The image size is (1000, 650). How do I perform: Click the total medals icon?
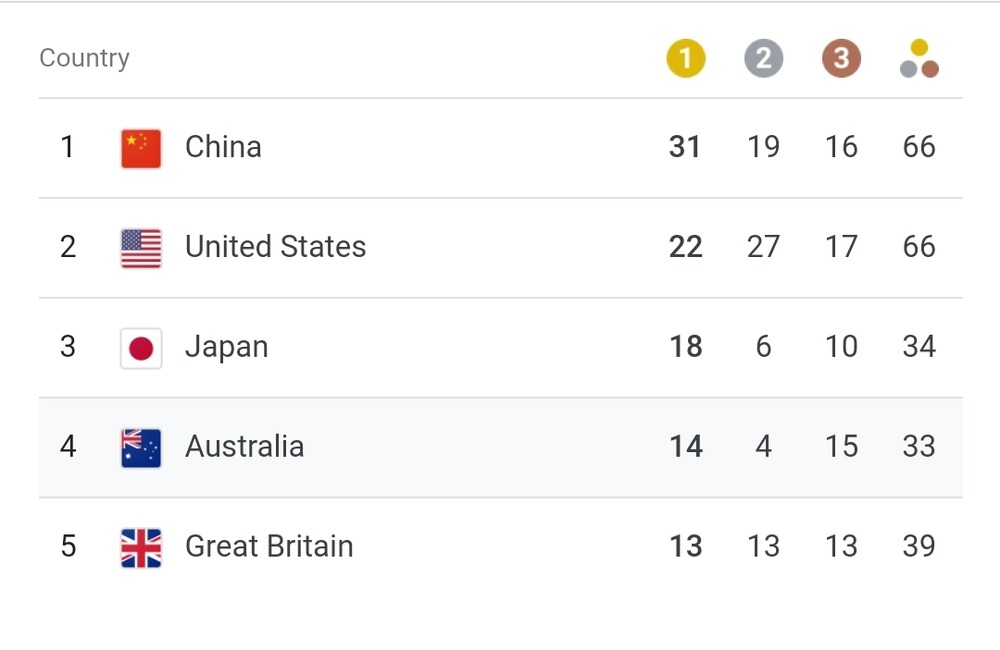(x=919, y=59)
